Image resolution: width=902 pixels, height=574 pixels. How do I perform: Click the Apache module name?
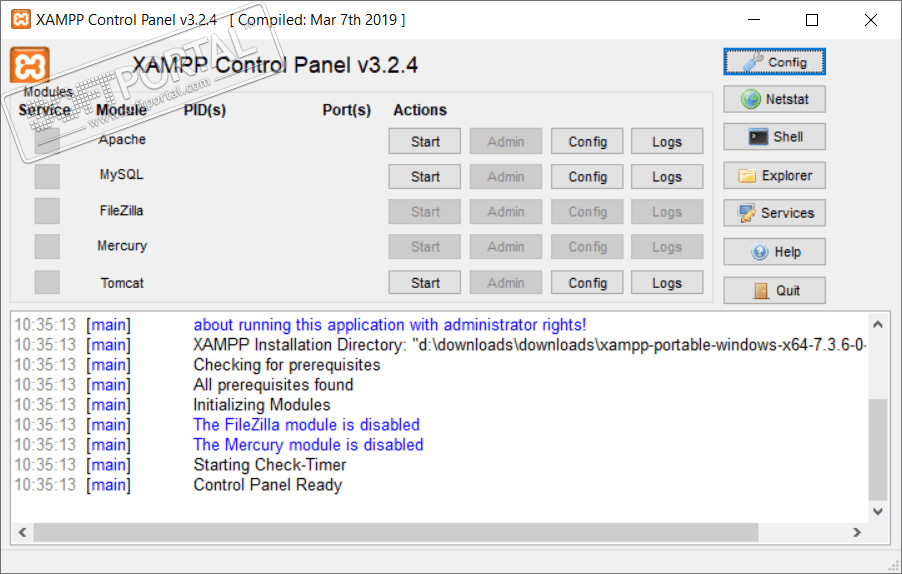(122, 139)
